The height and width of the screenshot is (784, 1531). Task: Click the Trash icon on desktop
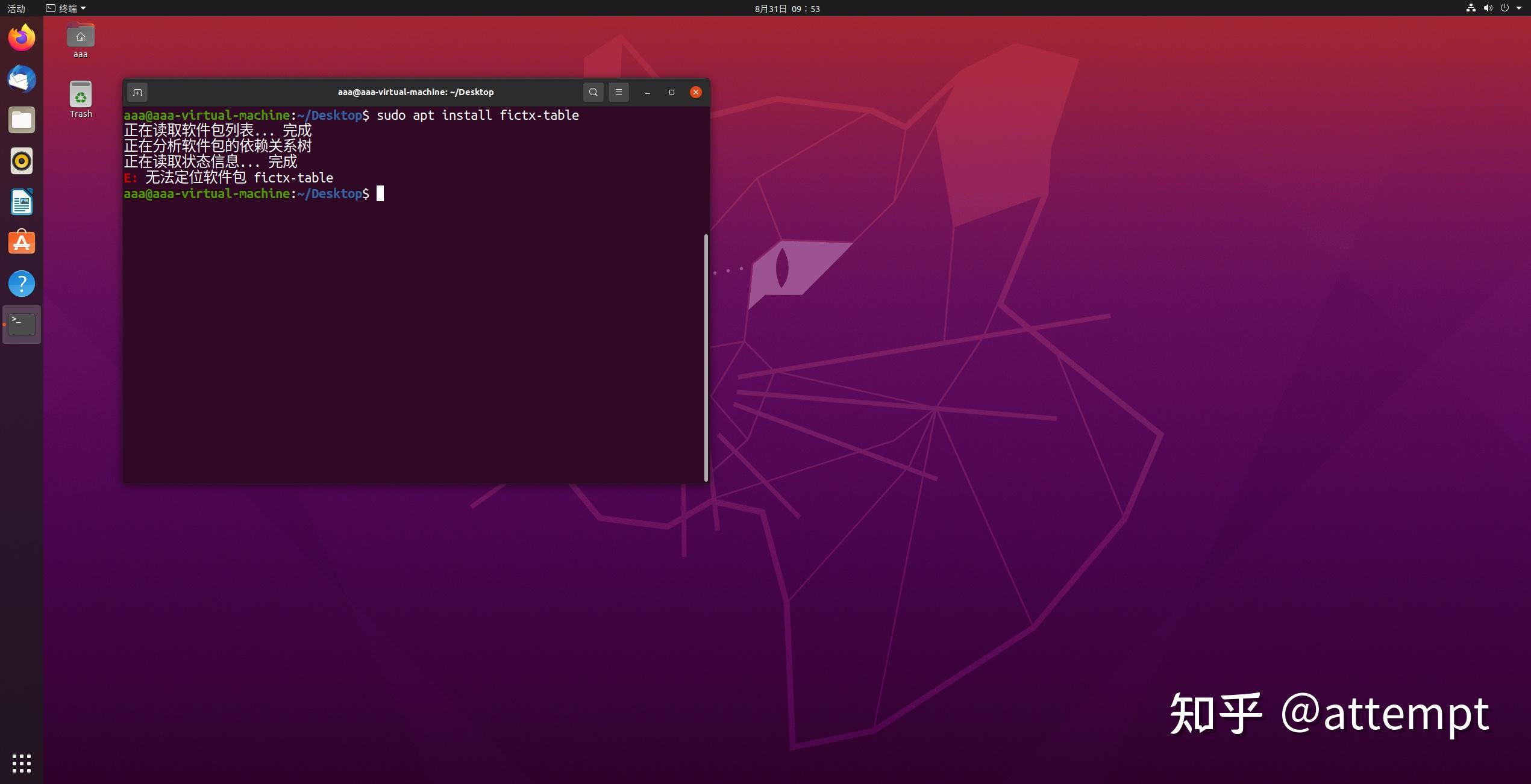tap(79, 100)
